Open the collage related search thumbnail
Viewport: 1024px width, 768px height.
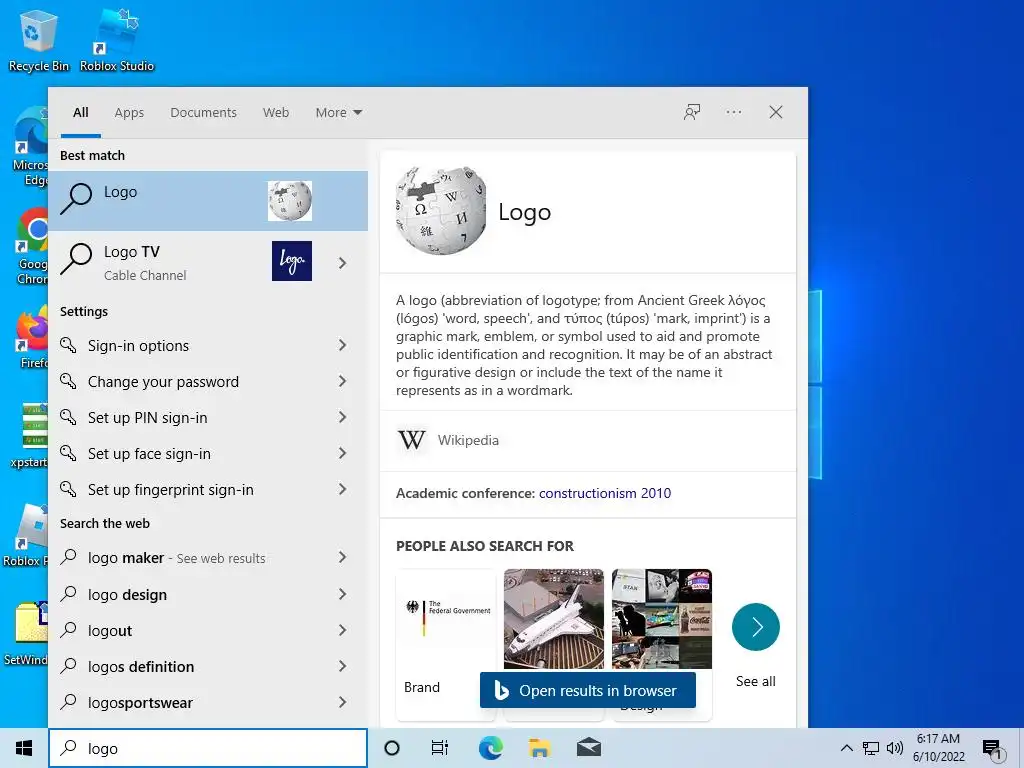[662, 618]
